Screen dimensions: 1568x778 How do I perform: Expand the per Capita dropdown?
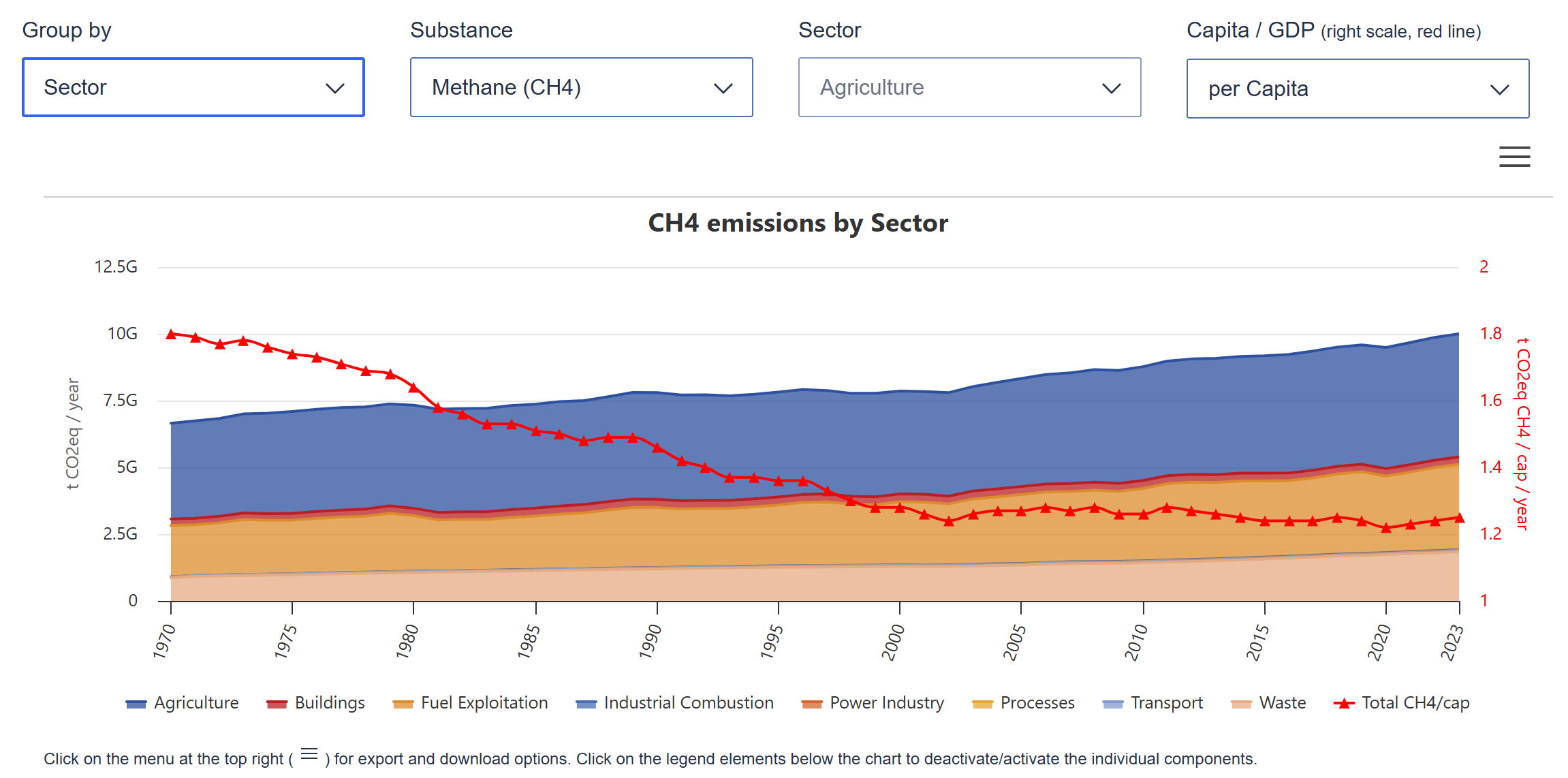tap(1358, 89)
